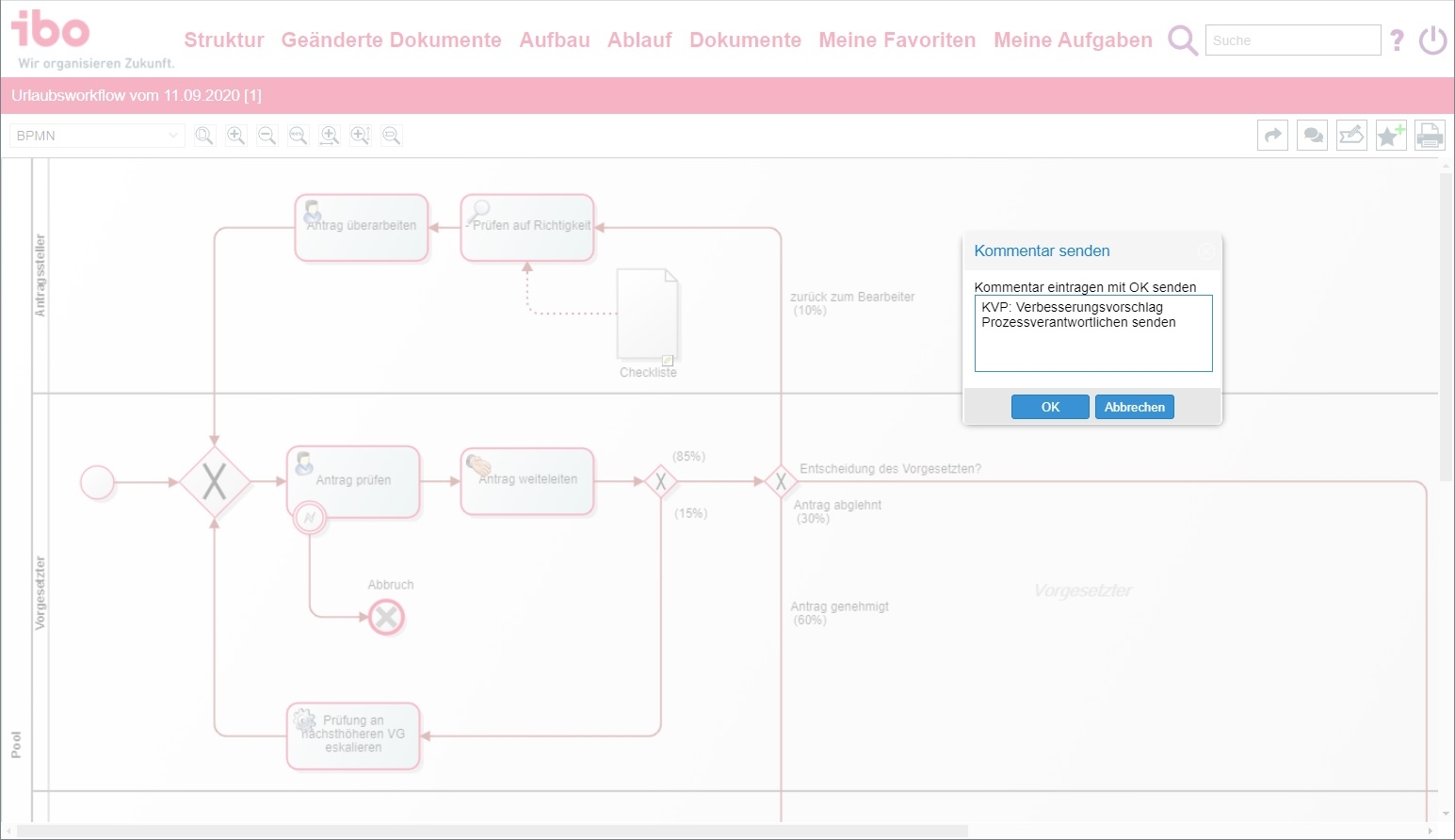Image resolution: width=1455 pixels, height=840 pixels.
Task: Open the Struktur menu
Action: point(224,40)
